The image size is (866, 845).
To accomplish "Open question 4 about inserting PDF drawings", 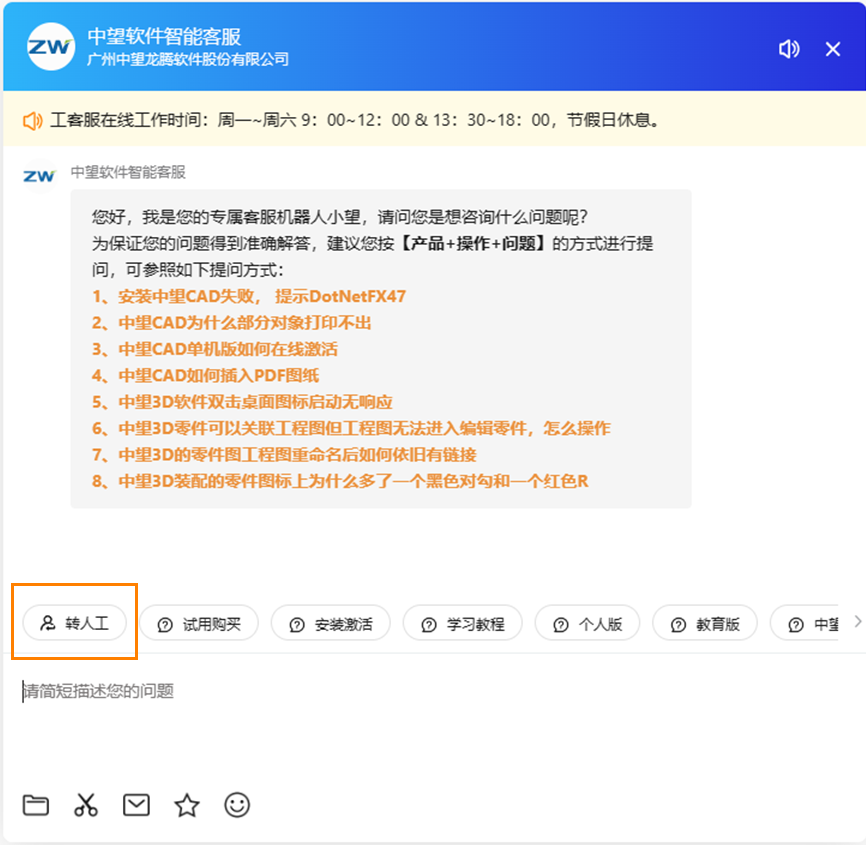I will pos(205,376).
